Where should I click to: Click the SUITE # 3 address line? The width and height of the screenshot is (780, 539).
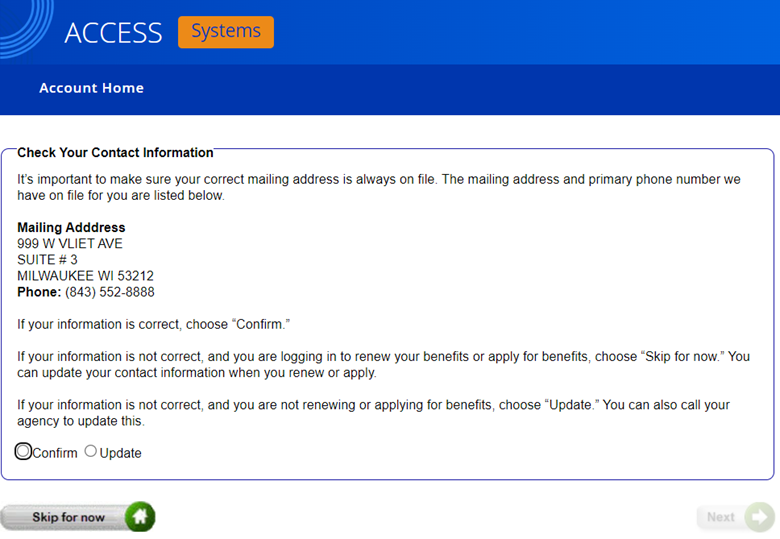(47, 260)
